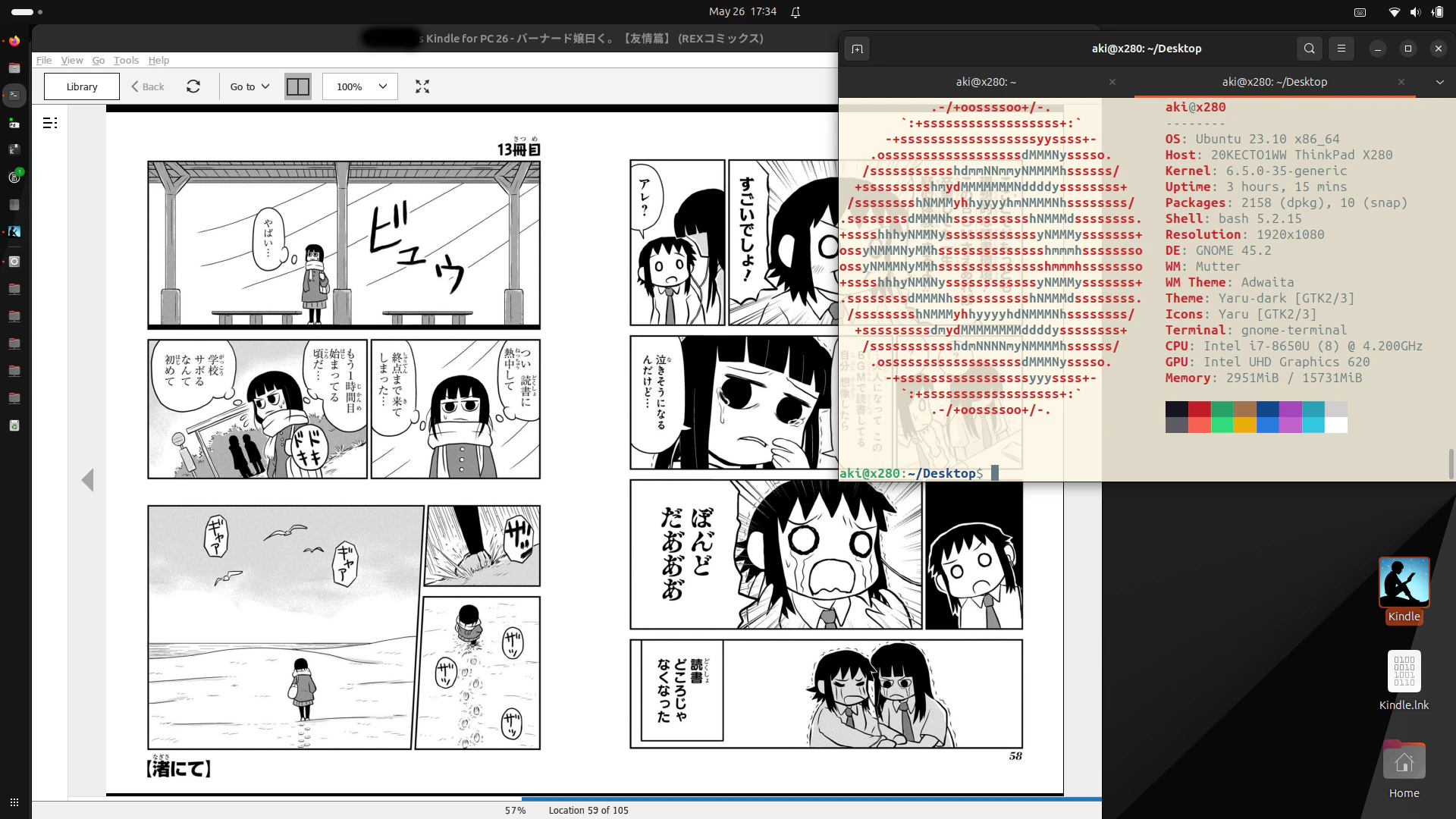Open the clock and calendar panel
The height and width of the screenshot is (819, 1456).
pos(742,11)
